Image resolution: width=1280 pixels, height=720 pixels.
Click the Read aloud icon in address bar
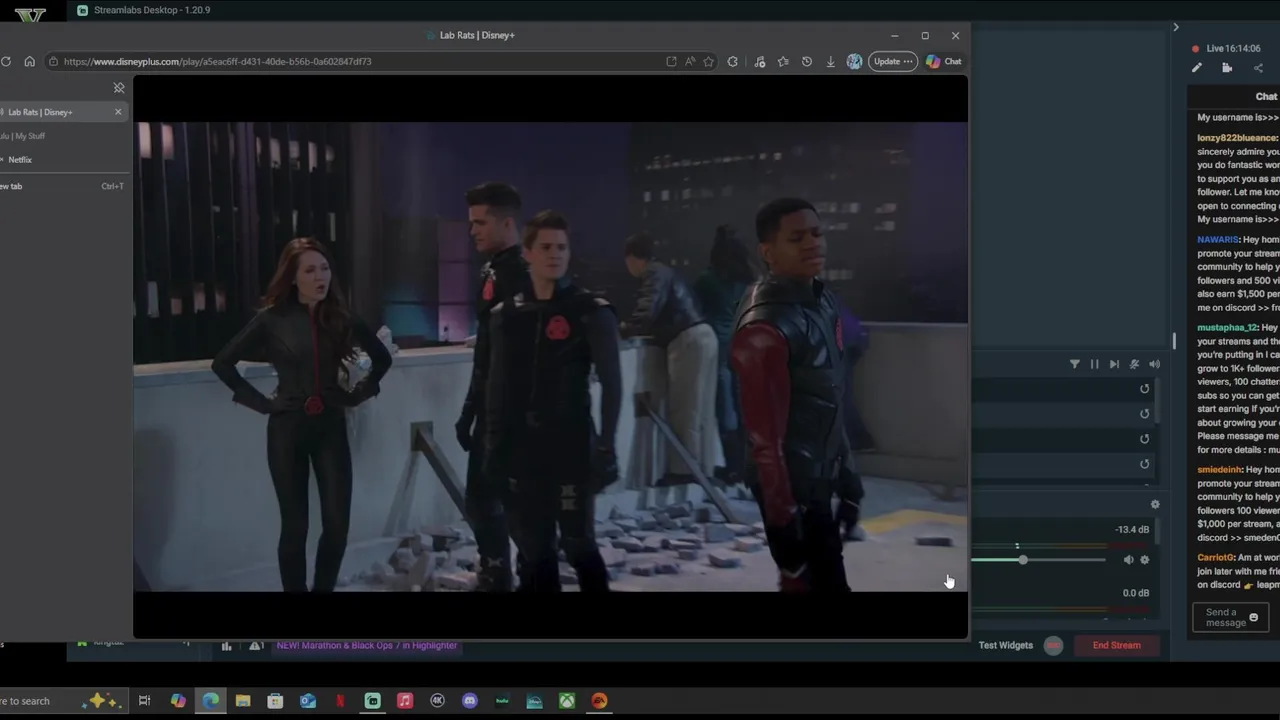point(690,61)
